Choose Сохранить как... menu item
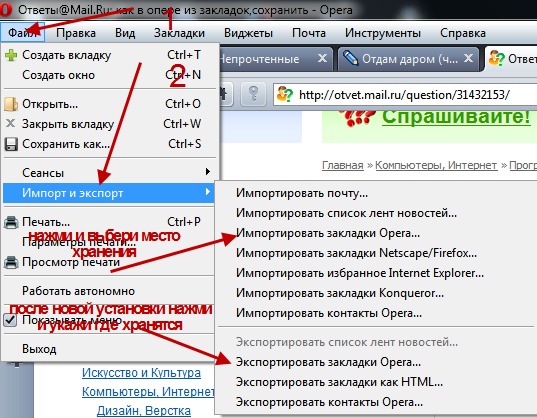The image size is (537, 418). 110,144
